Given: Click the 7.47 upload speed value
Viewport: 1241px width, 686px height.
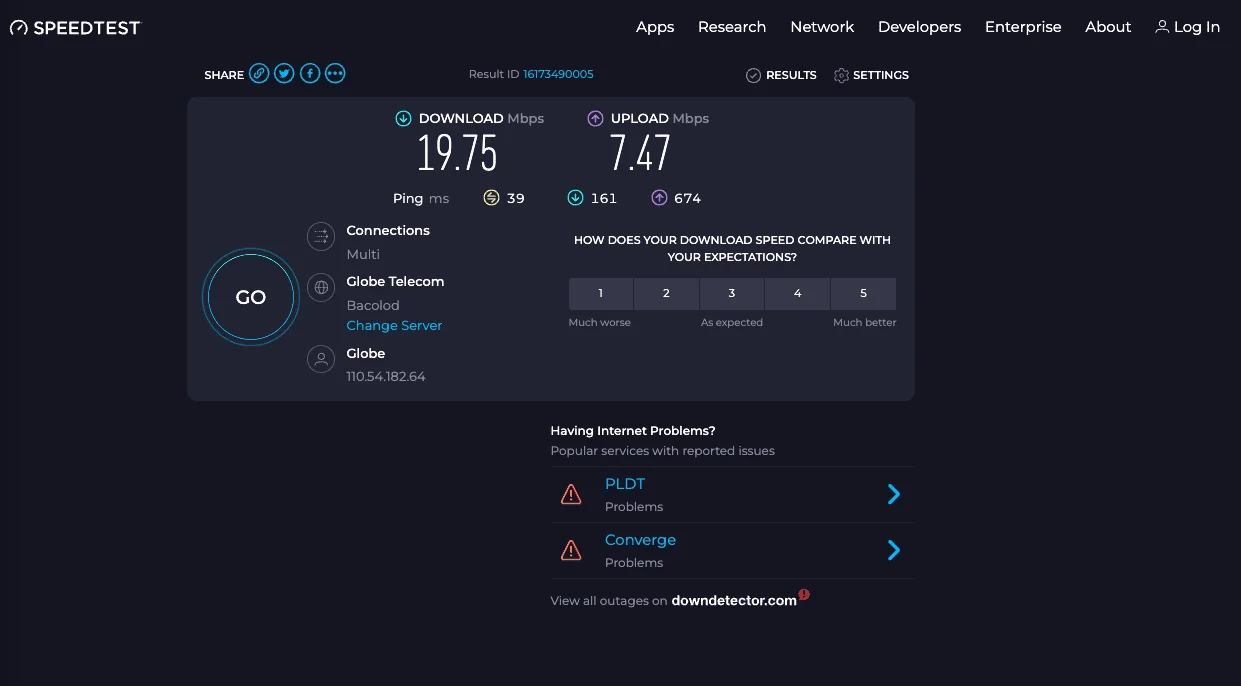Looking at the screenshot, I should pyautogui.click(x=640, y=153).
